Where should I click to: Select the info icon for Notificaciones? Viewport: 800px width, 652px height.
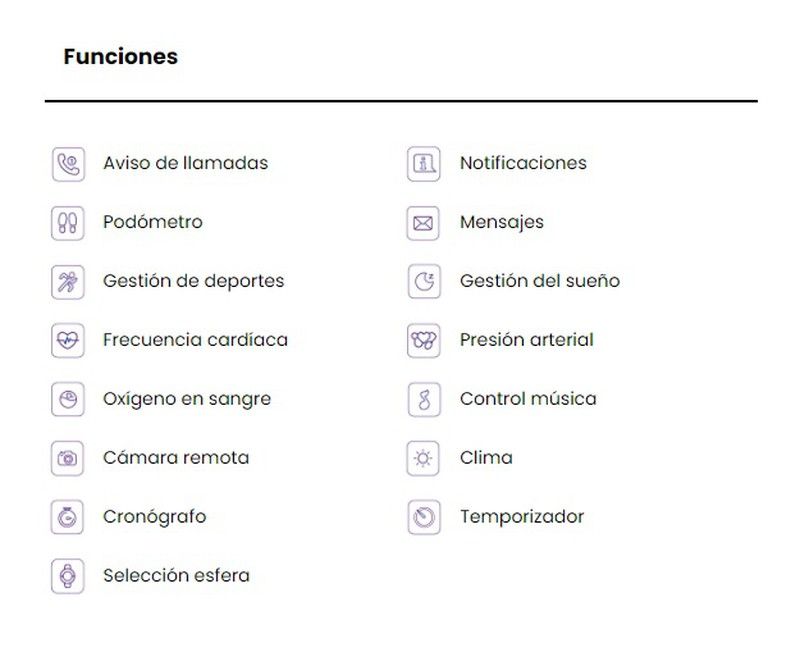click(424, 164)
